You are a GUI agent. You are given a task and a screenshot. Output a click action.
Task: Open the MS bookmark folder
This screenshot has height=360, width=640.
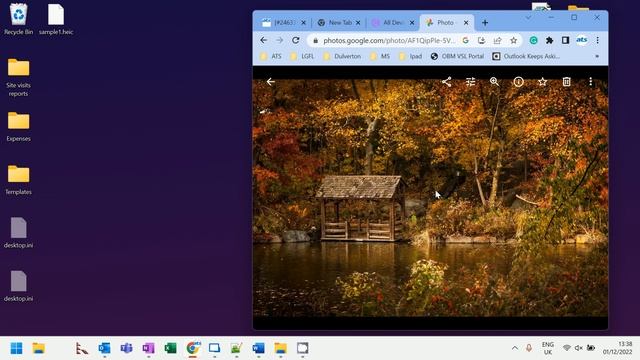tap(380, 56)
